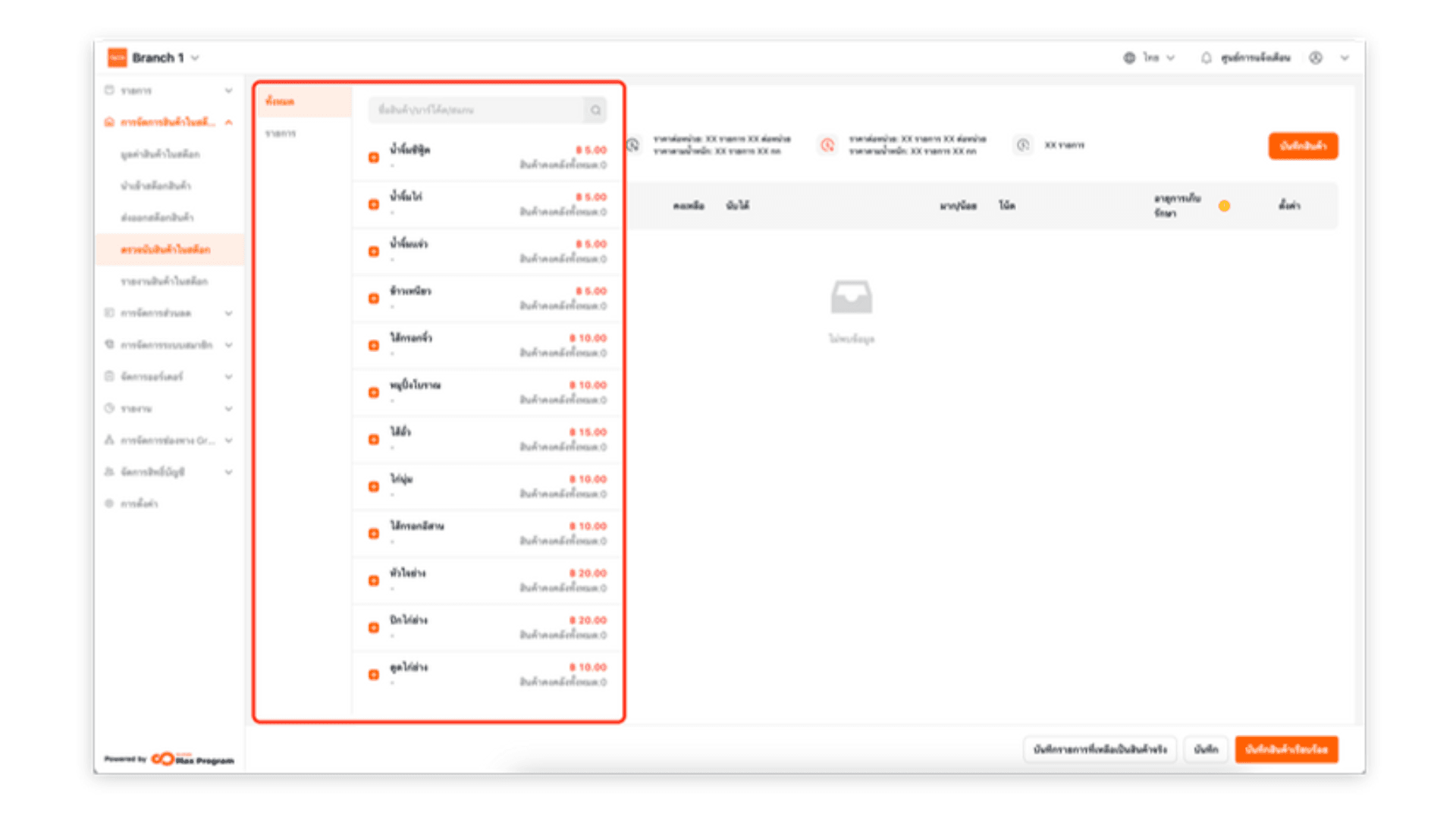Click the search magnifier icon in product panel
This screenshot has width=1456, height=819.
tap(595, 111)
